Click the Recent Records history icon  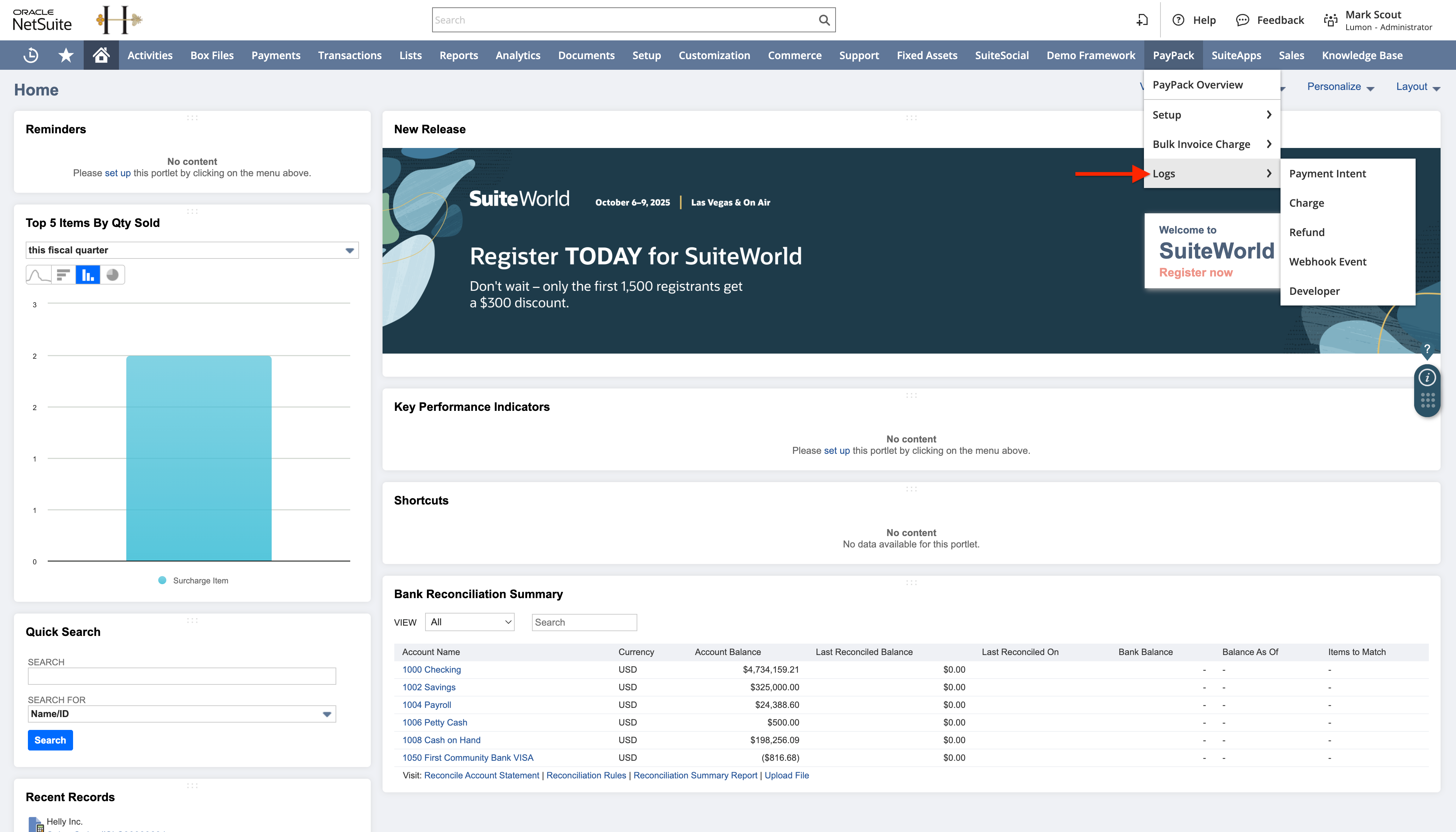tap(31, 55)
